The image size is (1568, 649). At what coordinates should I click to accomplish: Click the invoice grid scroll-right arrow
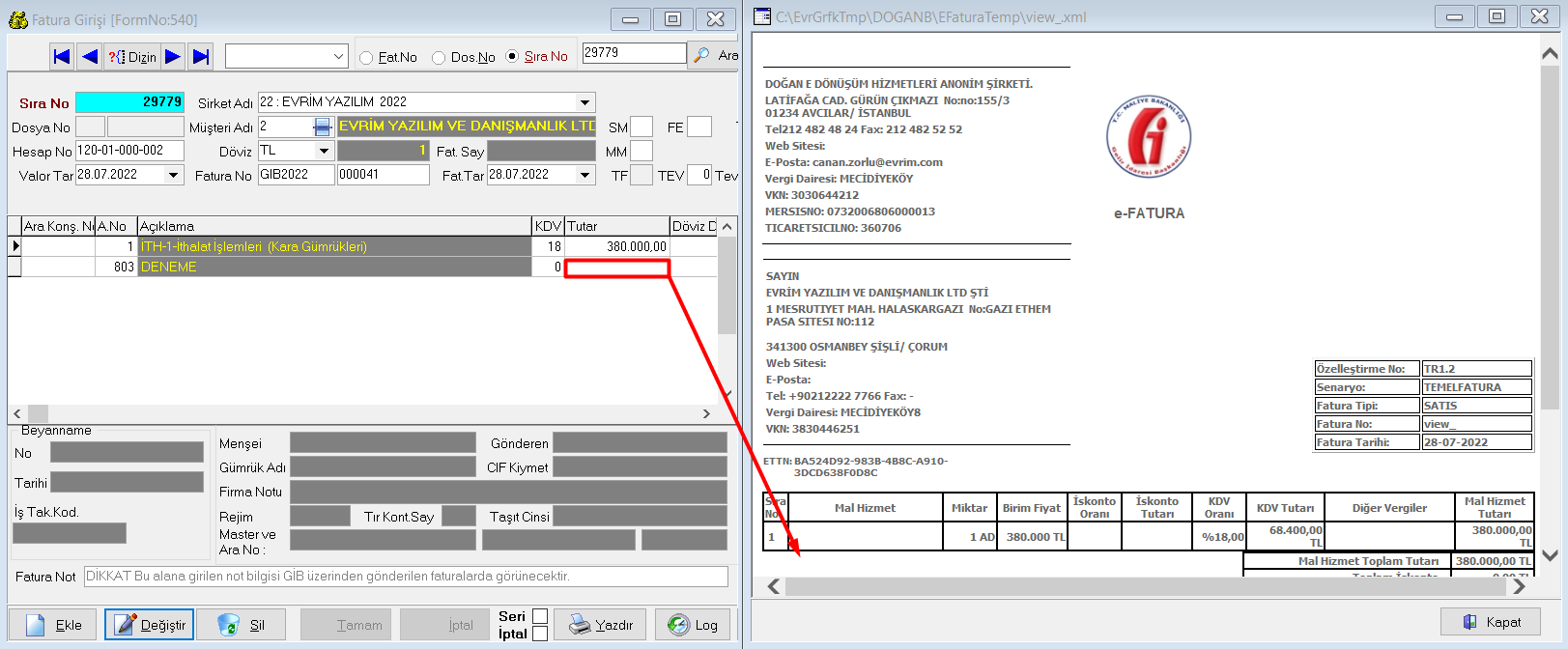pyautogui.click(x=706, y=413)
